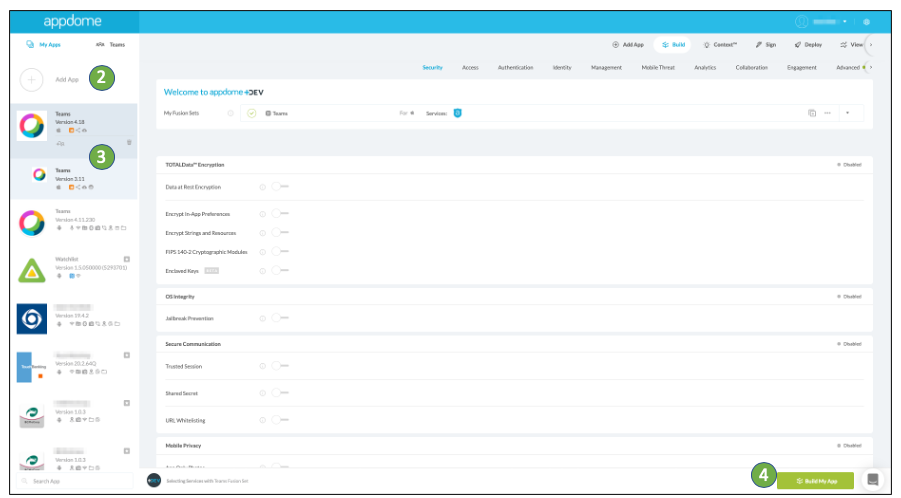Switch to the Access tab
Viewport: 901px width, 498px height.
coord(470,68)
